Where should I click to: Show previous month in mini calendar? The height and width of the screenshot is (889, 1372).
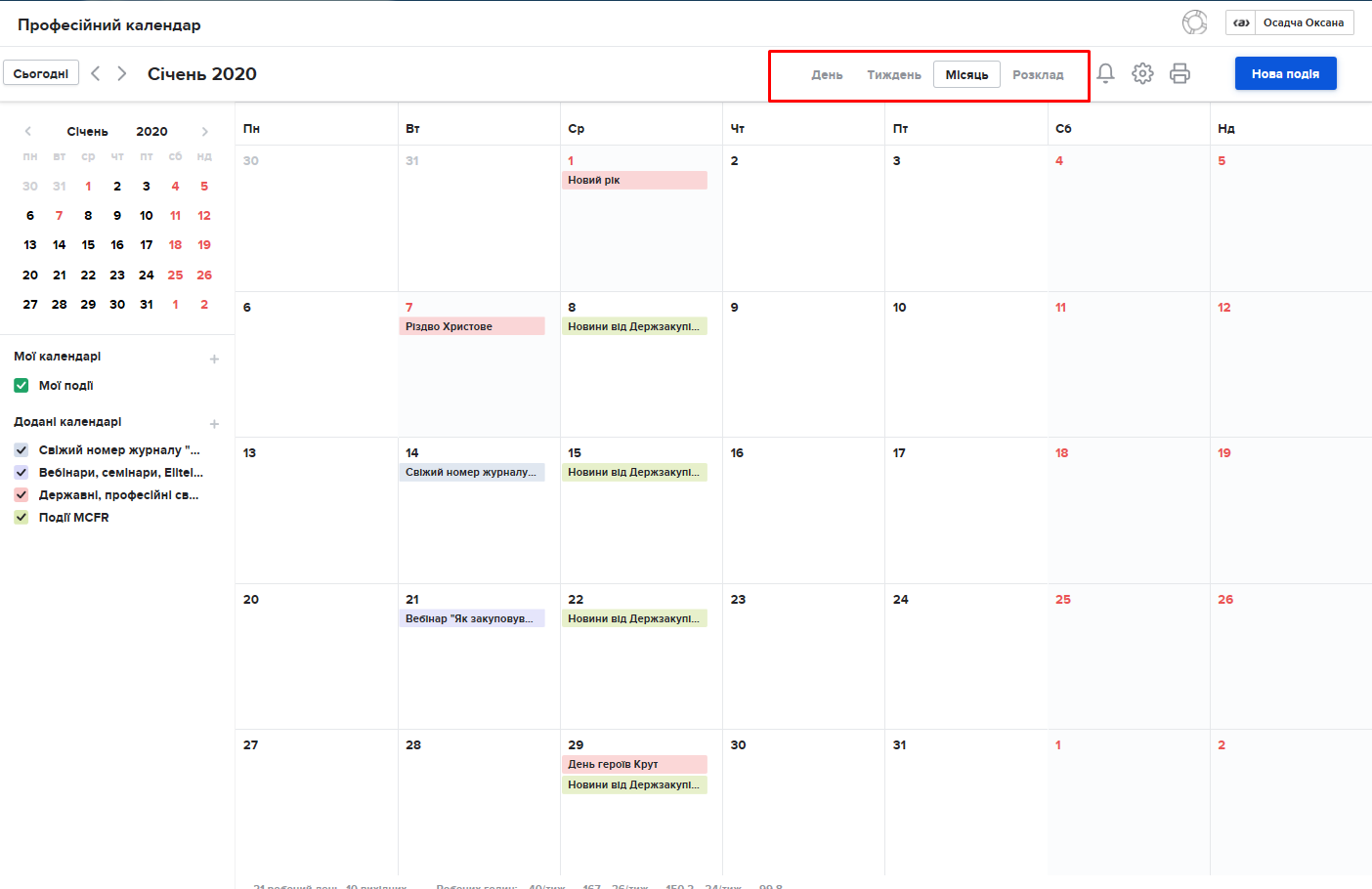28,132
